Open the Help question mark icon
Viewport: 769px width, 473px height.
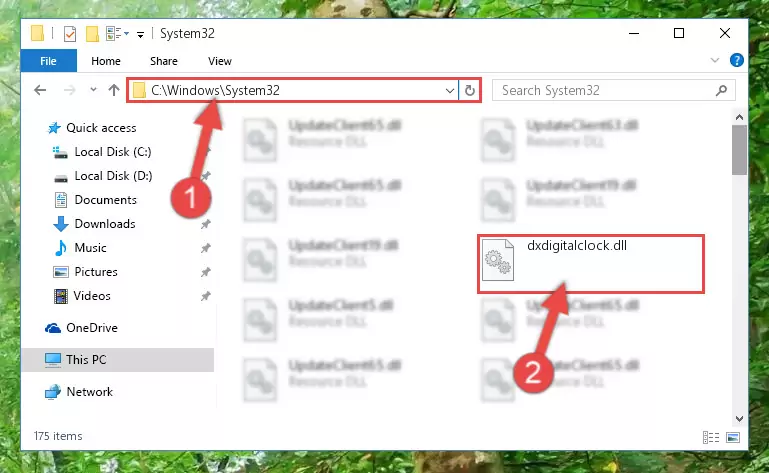pyautogui.click(x=736, y=60)
